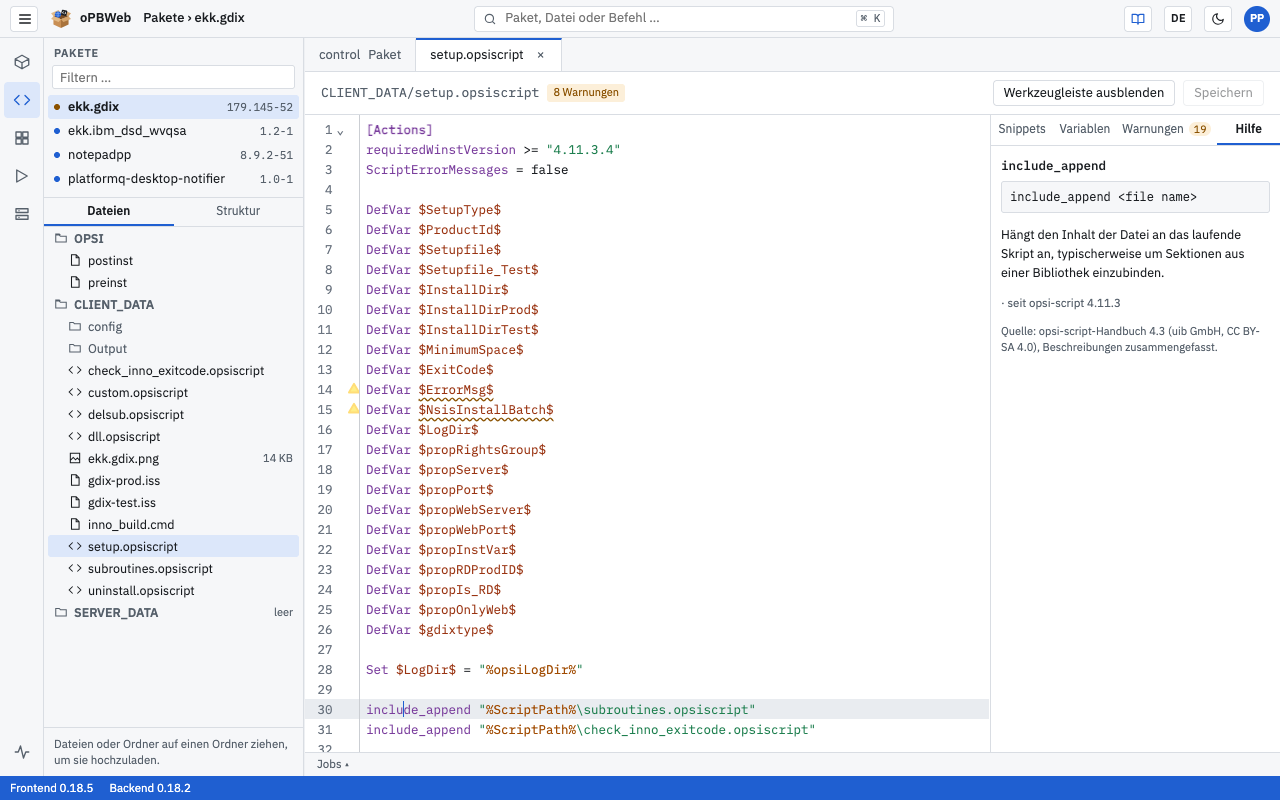Click the oPBWeb package logo
Viewport: 1280px width, 800px height.
(61, 18)
